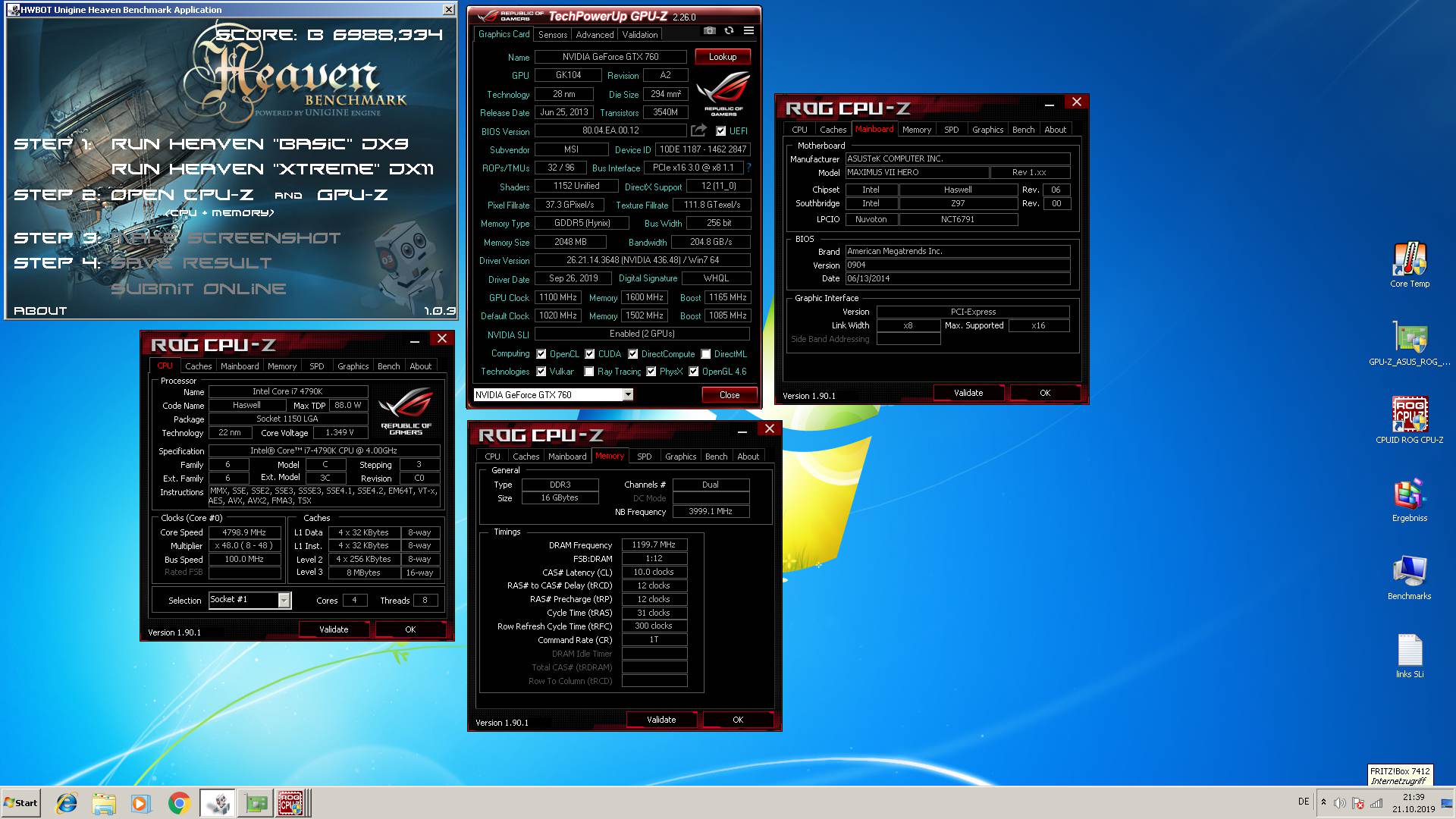The image size is (1456, 819).
Task: Click the share BIOS icon in GPU-Z
Action: point(698,130)
